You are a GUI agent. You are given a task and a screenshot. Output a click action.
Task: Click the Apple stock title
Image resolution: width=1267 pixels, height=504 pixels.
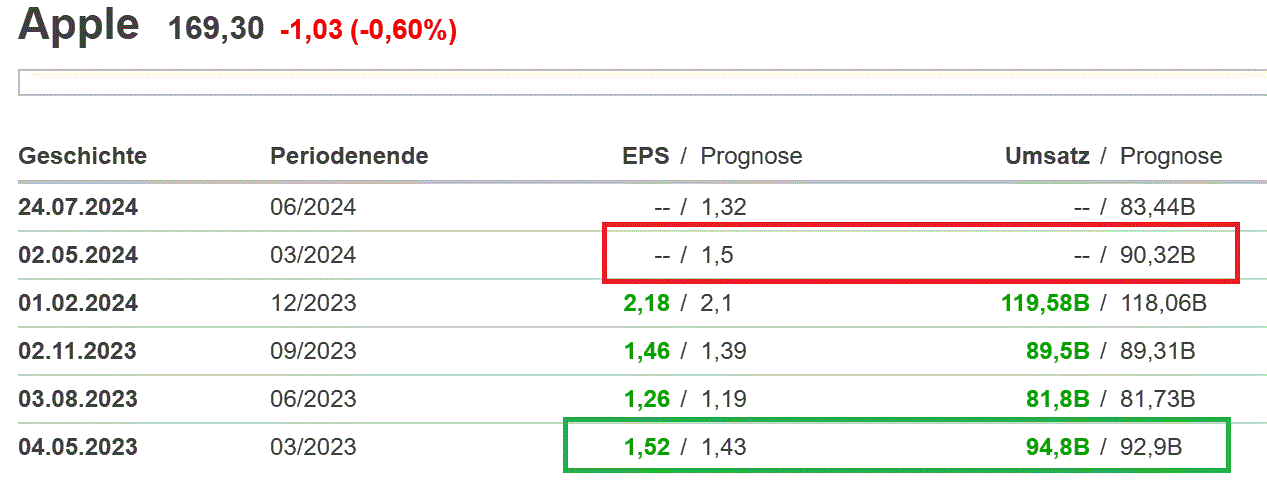coord(79,26)
